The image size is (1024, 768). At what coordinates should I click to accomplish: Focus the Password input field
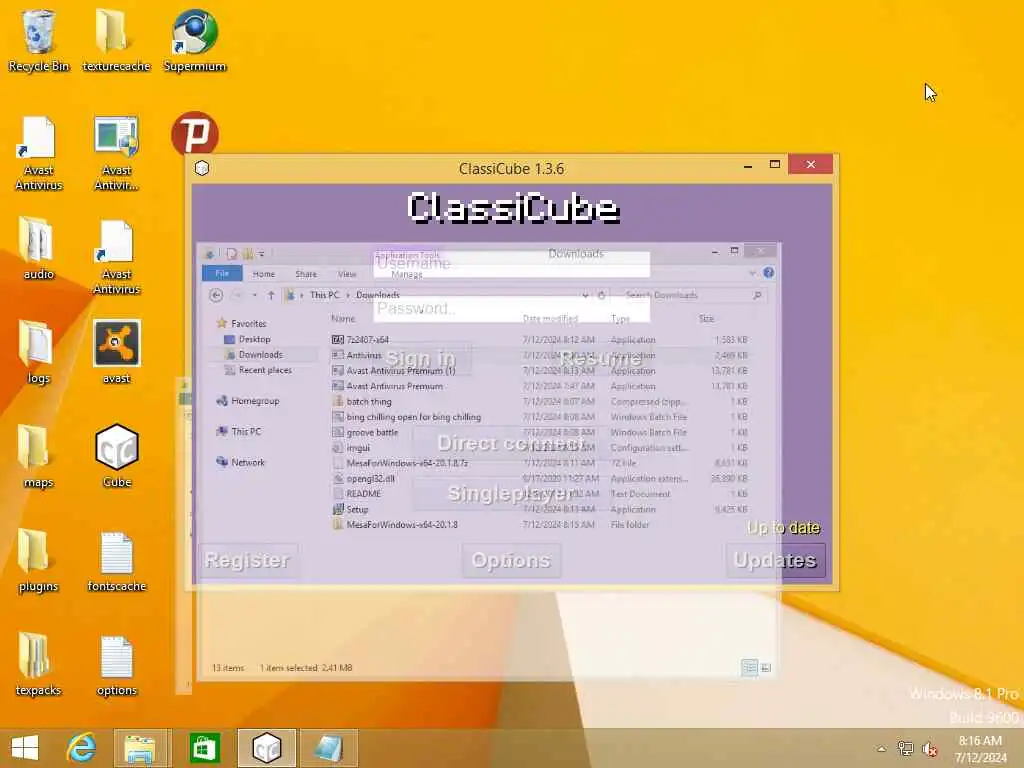pyautogui.click(x=511, y=308)
